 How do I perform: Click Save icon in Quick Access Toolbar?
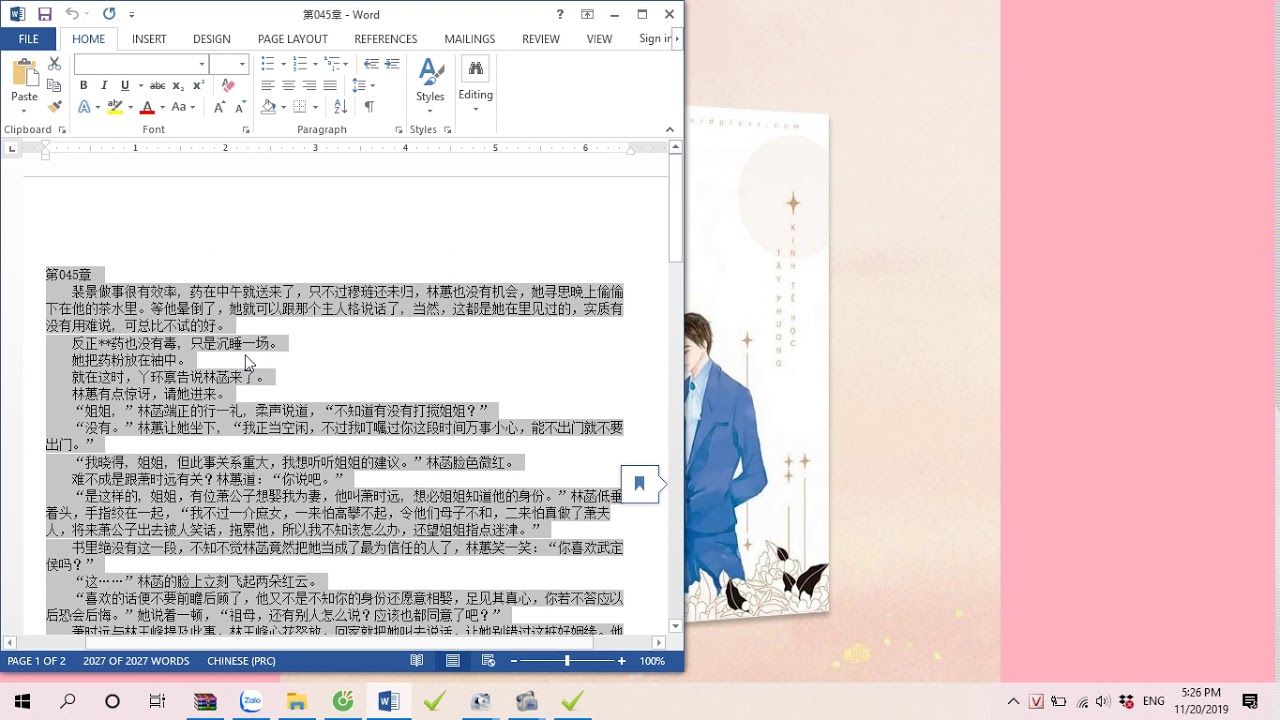coord(44,14)
